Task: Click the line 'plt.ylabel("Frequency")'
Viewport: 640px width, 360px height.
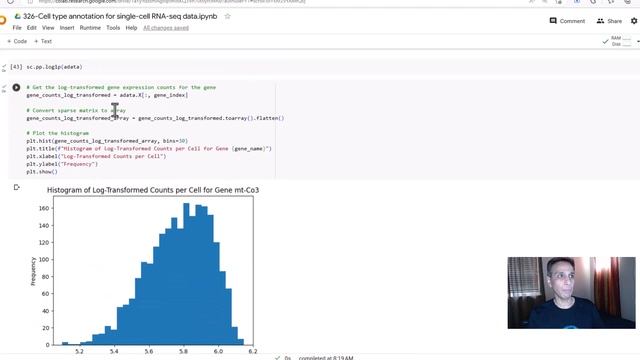Action: [x=62, y=164]
